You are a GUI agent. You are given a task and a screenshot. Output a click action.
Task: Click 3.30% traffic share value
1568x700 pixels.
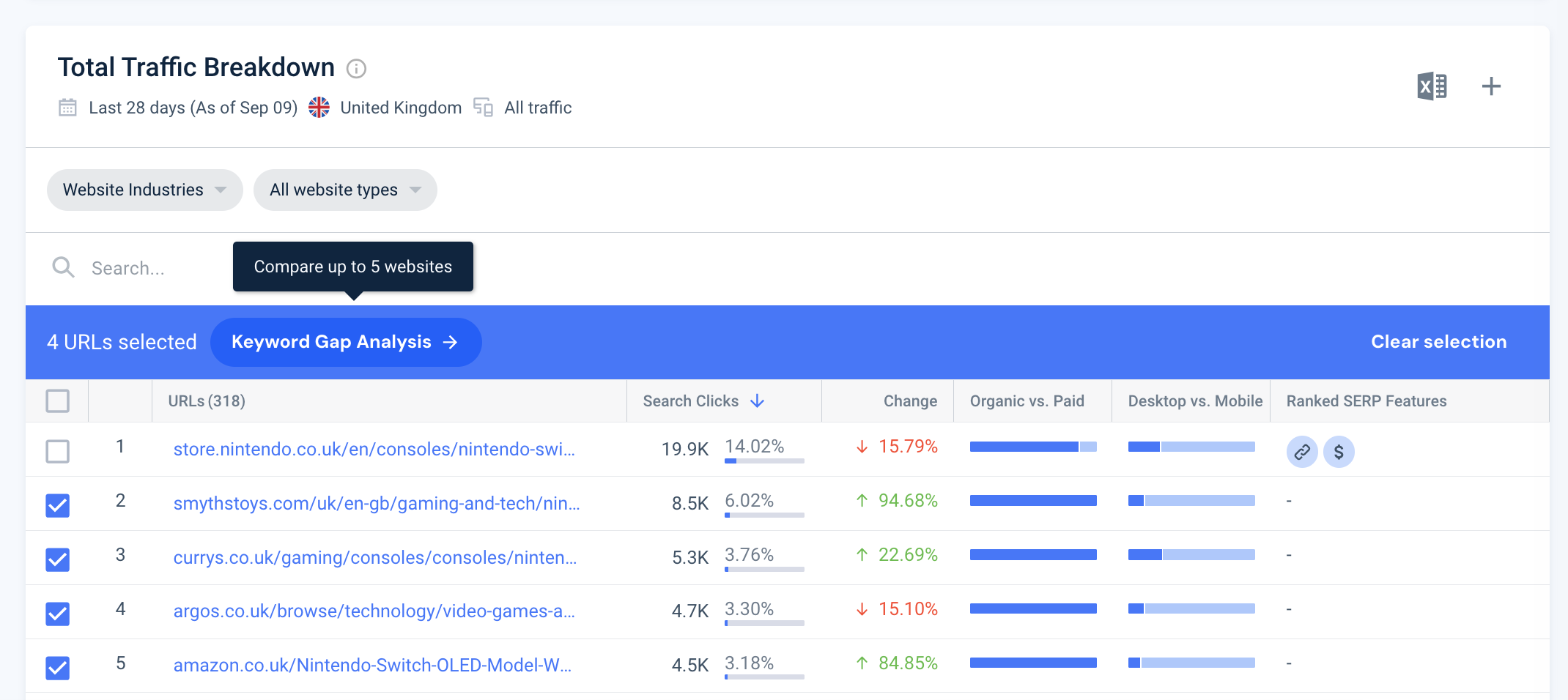[x=749, y=608]
